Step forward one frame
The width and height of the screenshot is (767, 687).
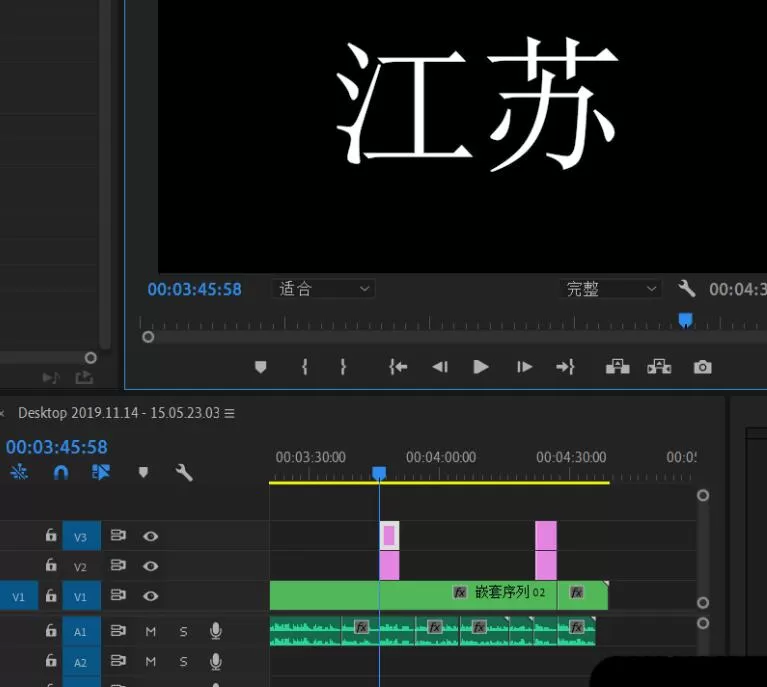[524, 366]
